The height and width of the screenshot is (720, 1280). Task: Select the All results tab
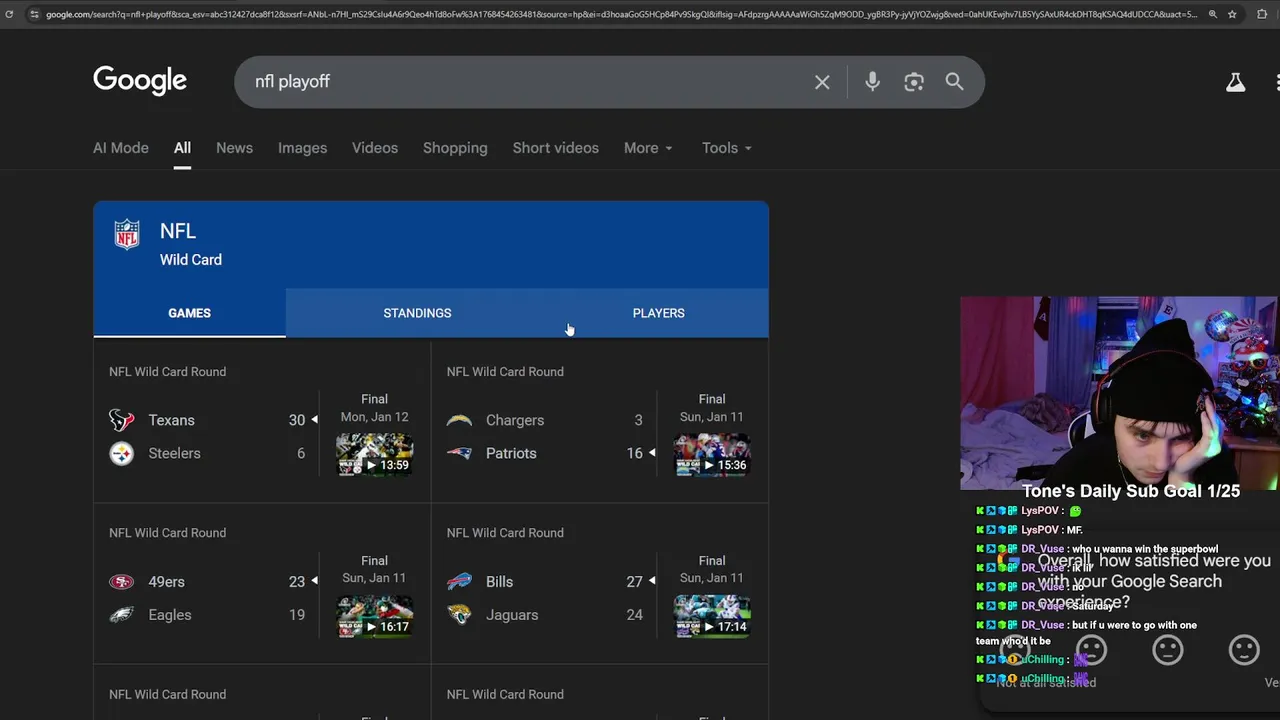coord(182,148)
